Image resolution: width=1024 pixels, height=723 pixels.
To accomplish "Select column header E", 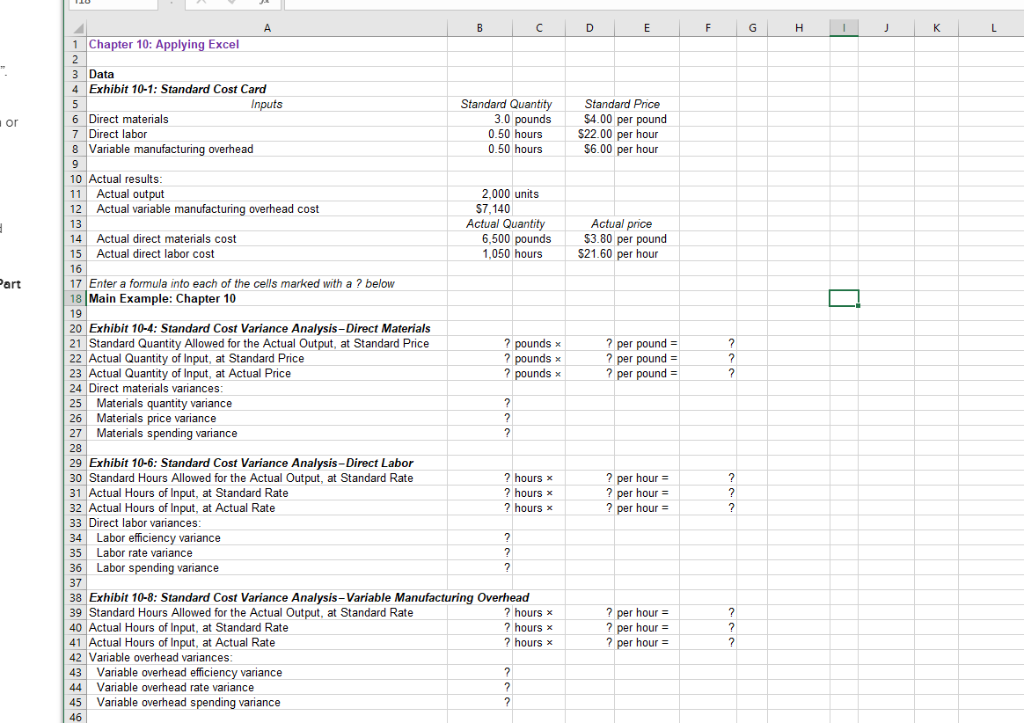I will pyautogui.click(x=646, y=29).
